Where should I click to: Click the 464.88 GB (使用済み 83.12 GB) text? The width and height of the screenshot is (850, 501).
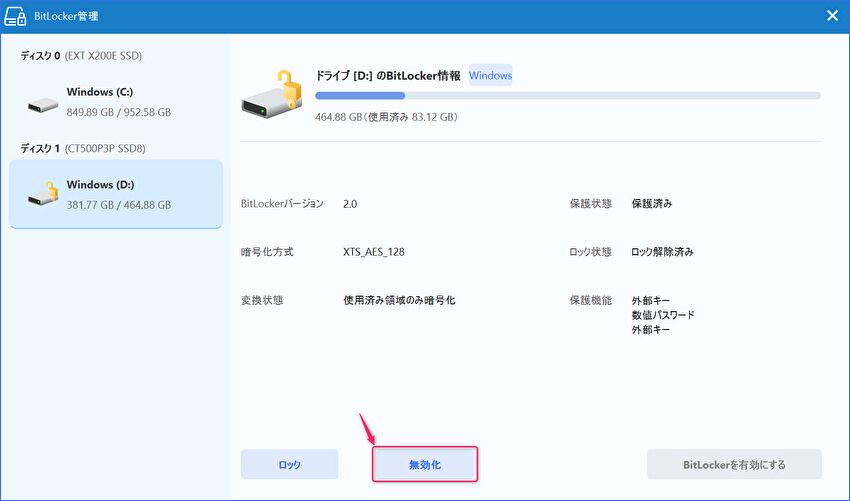(x=387, y=117)
